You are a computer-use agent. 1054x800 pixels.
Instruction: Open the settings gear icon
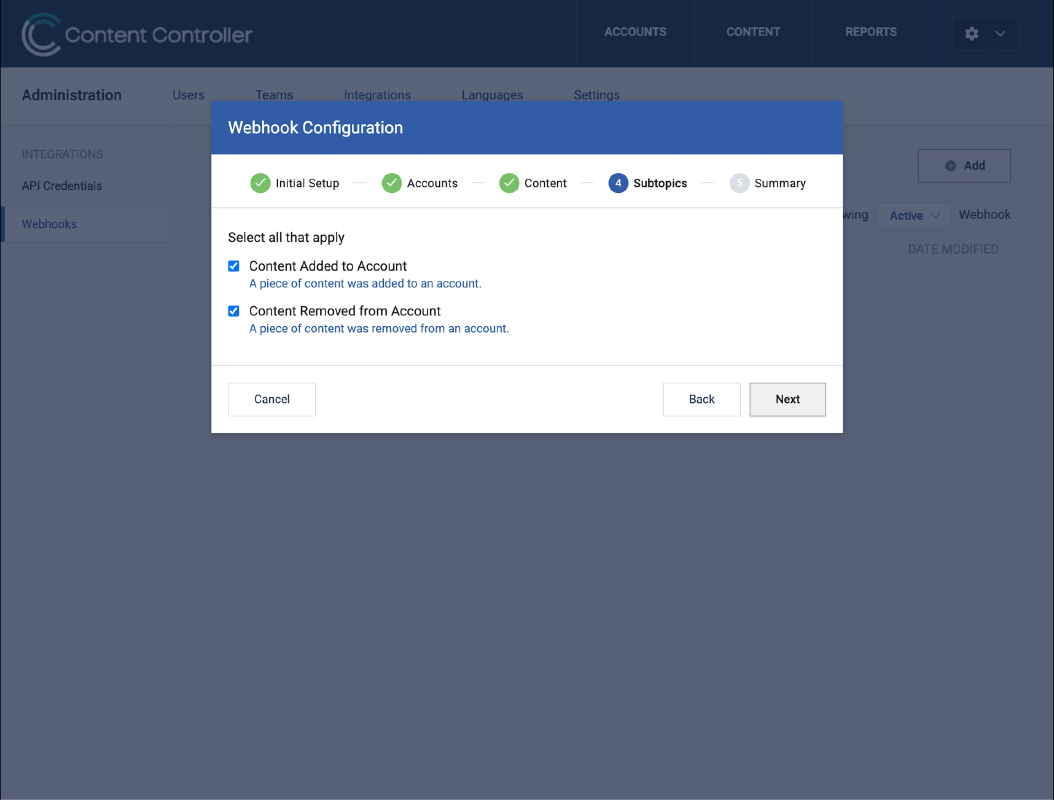(971, 34)
